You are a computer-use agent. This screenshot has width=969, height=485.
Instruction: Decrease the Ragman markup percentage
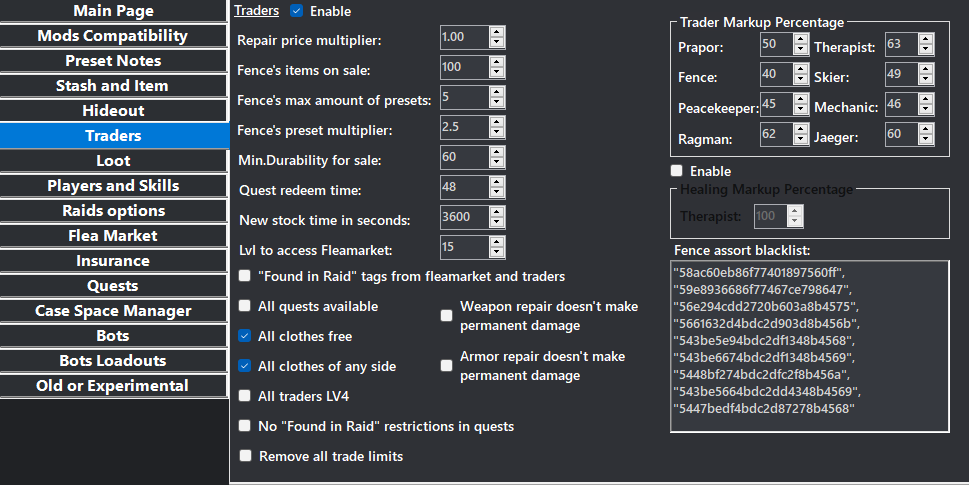[x=799, y=141]
